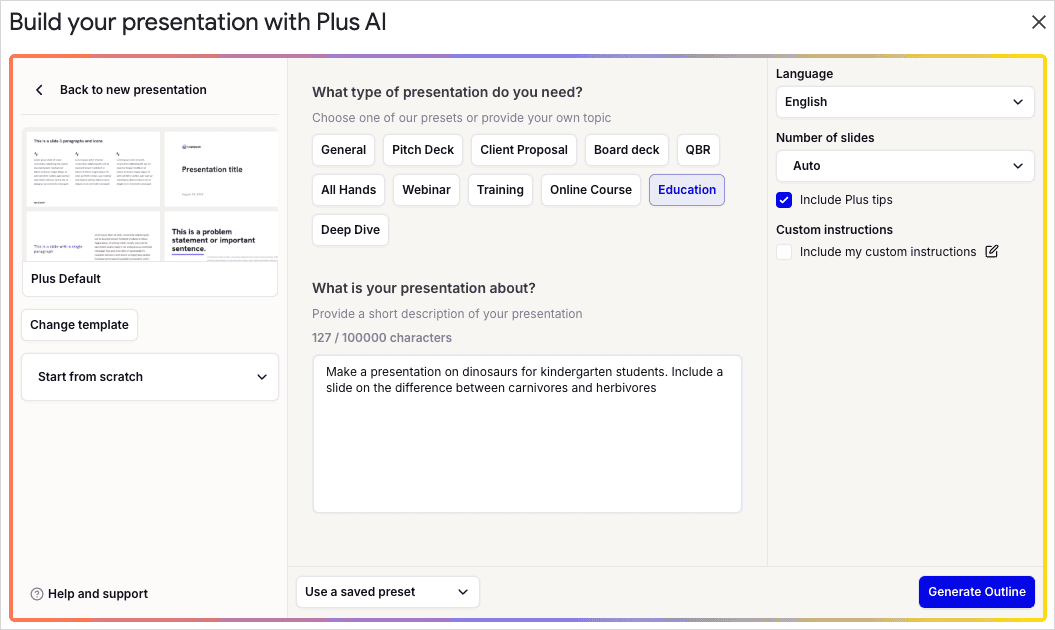1055x630 pixels.
Task: Open the custom instructions edit icon
Action: pyautogui.click(x=992, y=251)
